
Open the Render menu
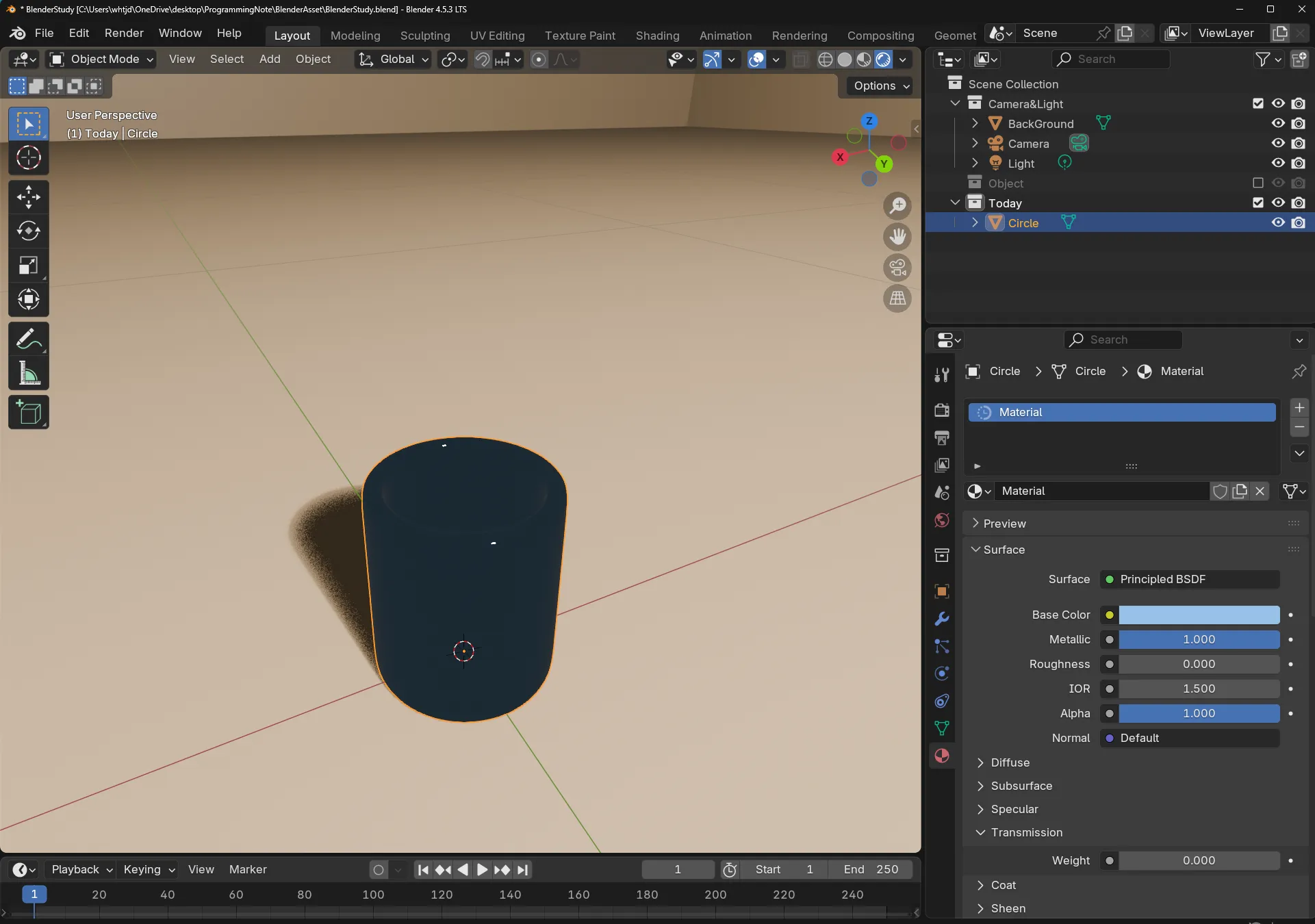click(x=124, y=33)
